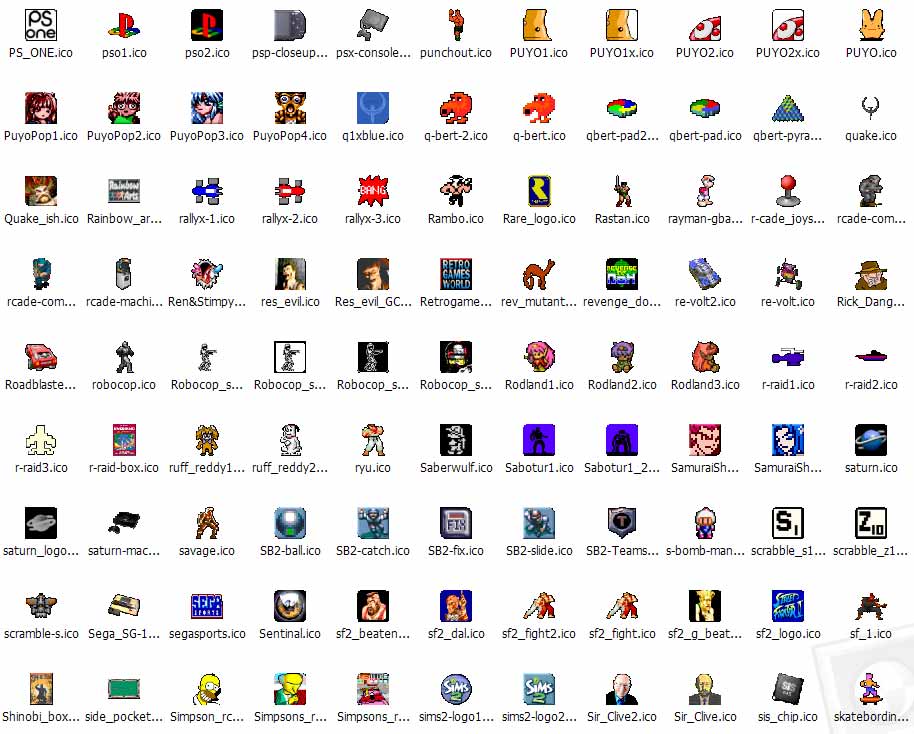
Task: Click the rallyx-1.ico blue car icon
Action: (207, 191)
